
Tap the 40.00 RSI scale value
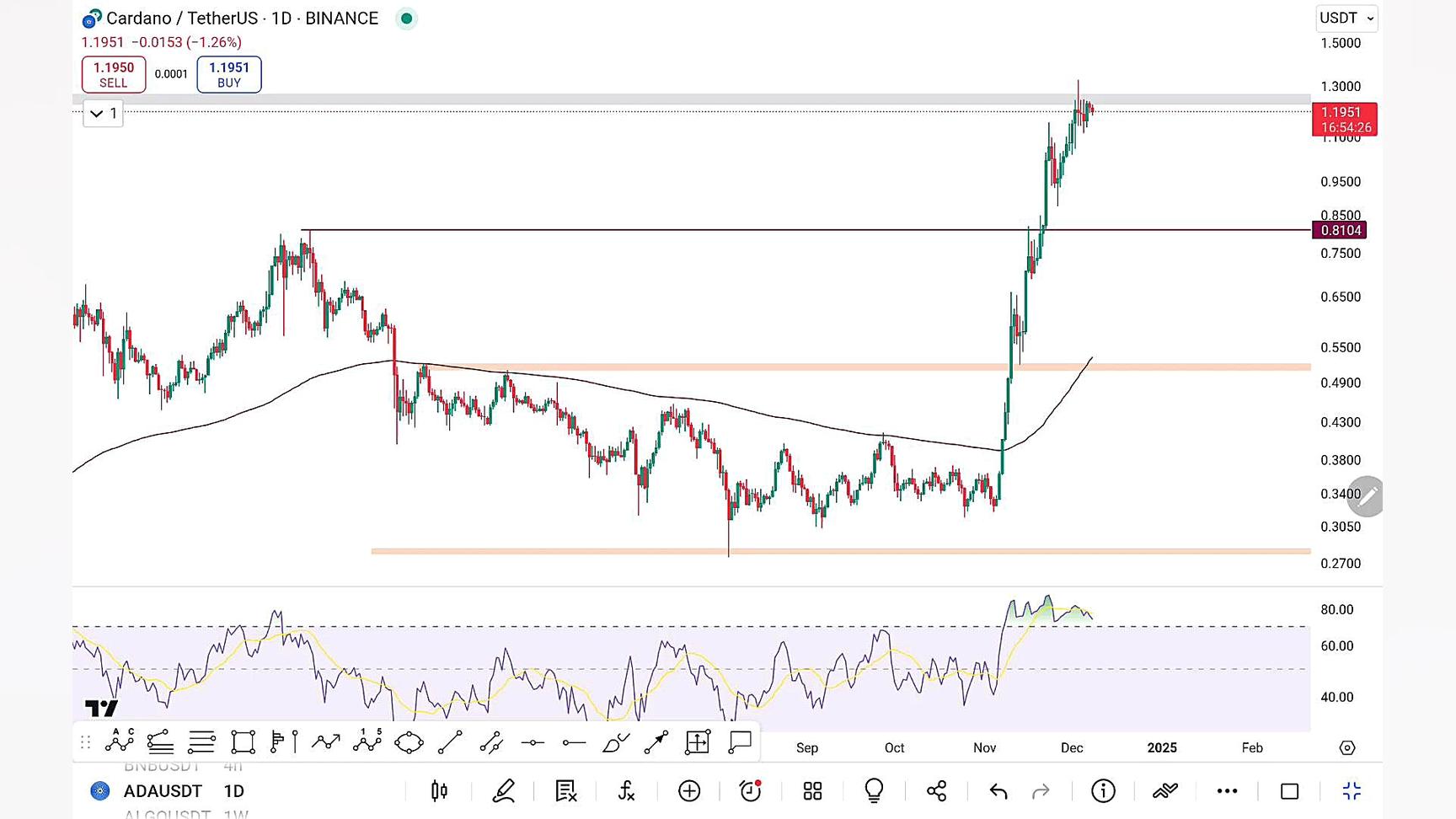click(x=1337, y=698)
